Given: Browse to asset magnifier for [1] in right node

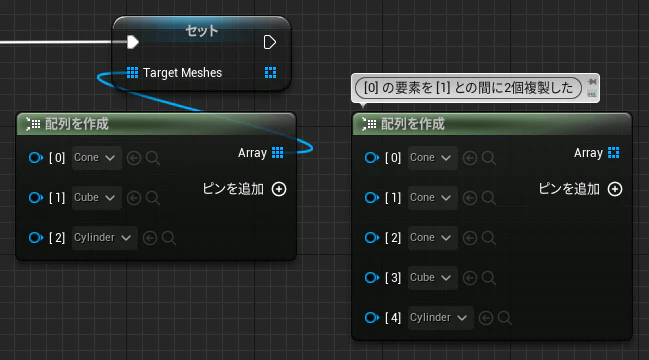Looking at the screenshot, I should [489, 198].
